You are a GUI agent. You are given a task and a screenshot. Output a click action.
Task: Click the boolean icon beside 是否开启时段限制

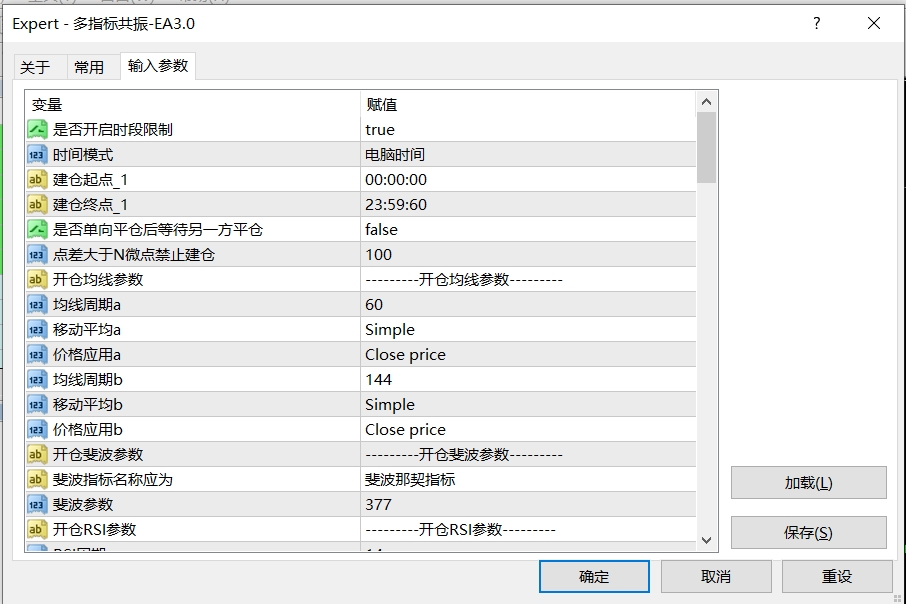tap(37, 130)
